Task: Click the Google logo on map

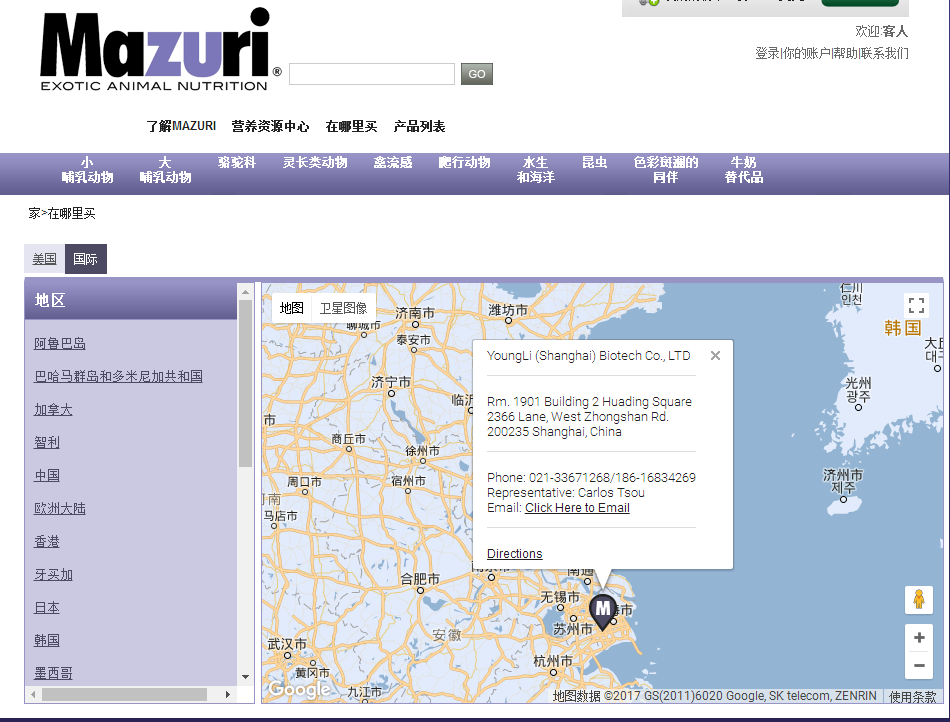Action: coord(299,689)
